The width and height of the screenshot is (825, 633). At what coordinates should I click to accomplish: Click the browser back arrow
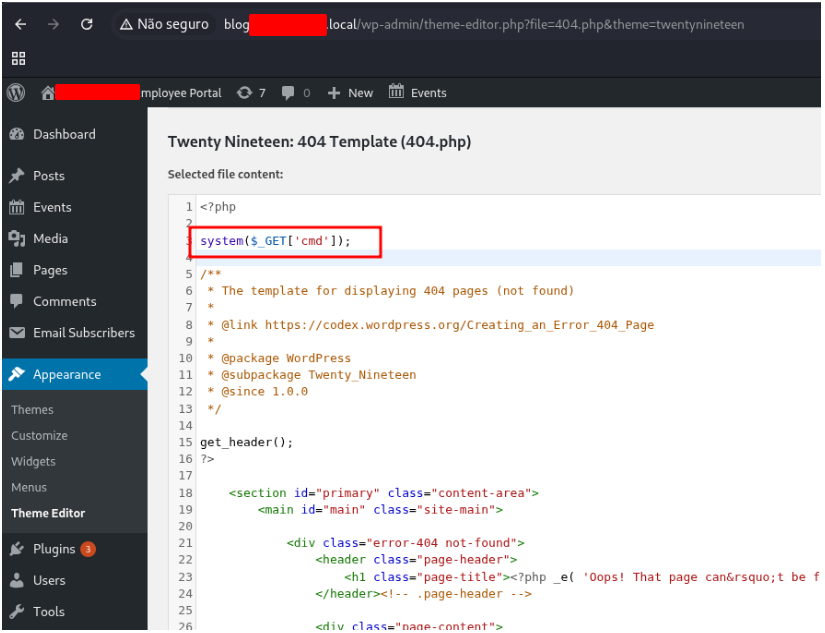point(21,24)
